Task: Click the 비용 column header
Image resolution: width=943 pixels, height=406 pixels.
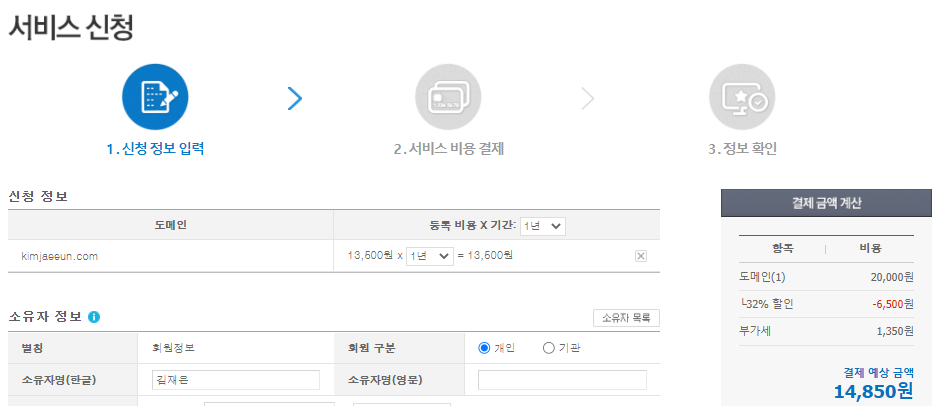Action: [870, 248]
